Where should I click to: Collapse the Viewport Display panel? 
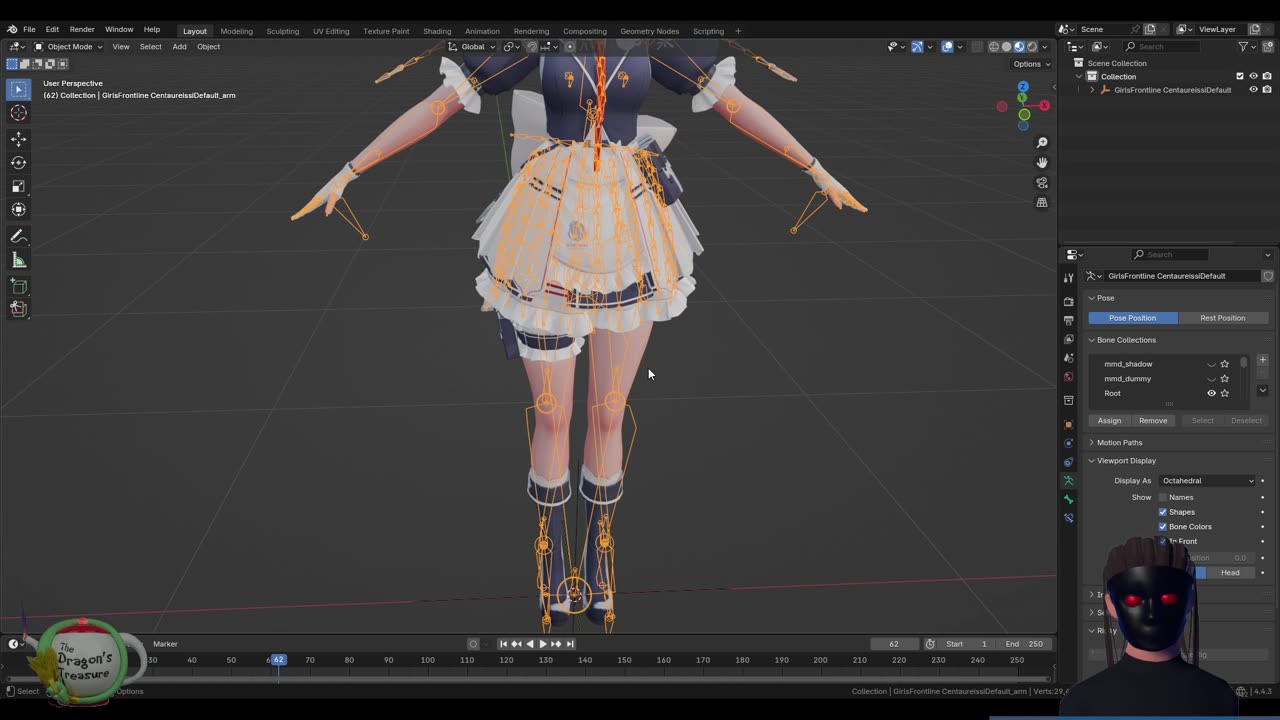point(1126,461)
